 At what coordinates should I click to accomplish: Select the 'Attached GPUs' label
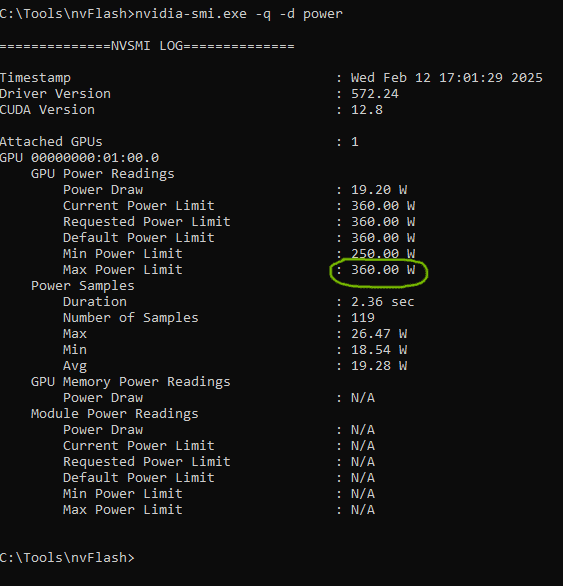(x=51, y=142)
